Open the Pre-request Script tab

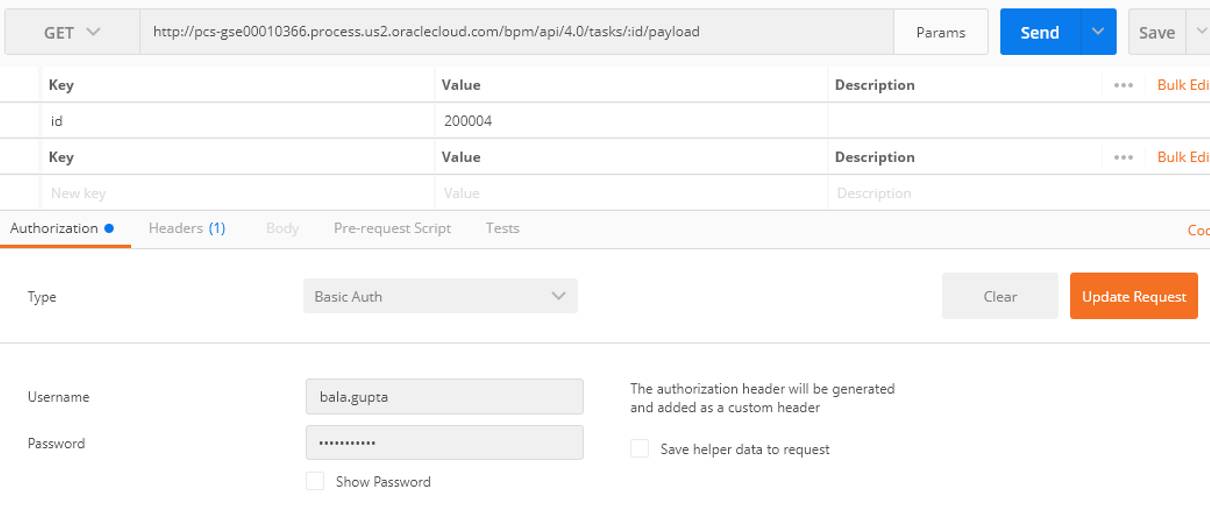pos(392,228)
